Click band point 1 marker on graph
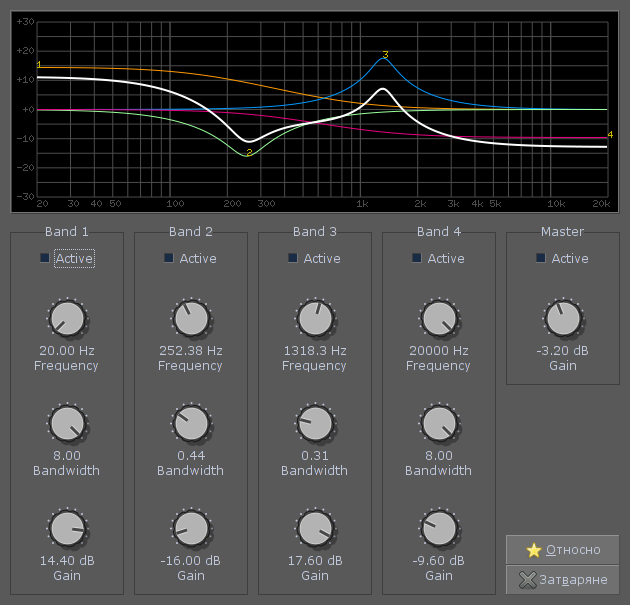Image resolution: width=630 pixels, height=605 pixels. [x=39, y=66]
